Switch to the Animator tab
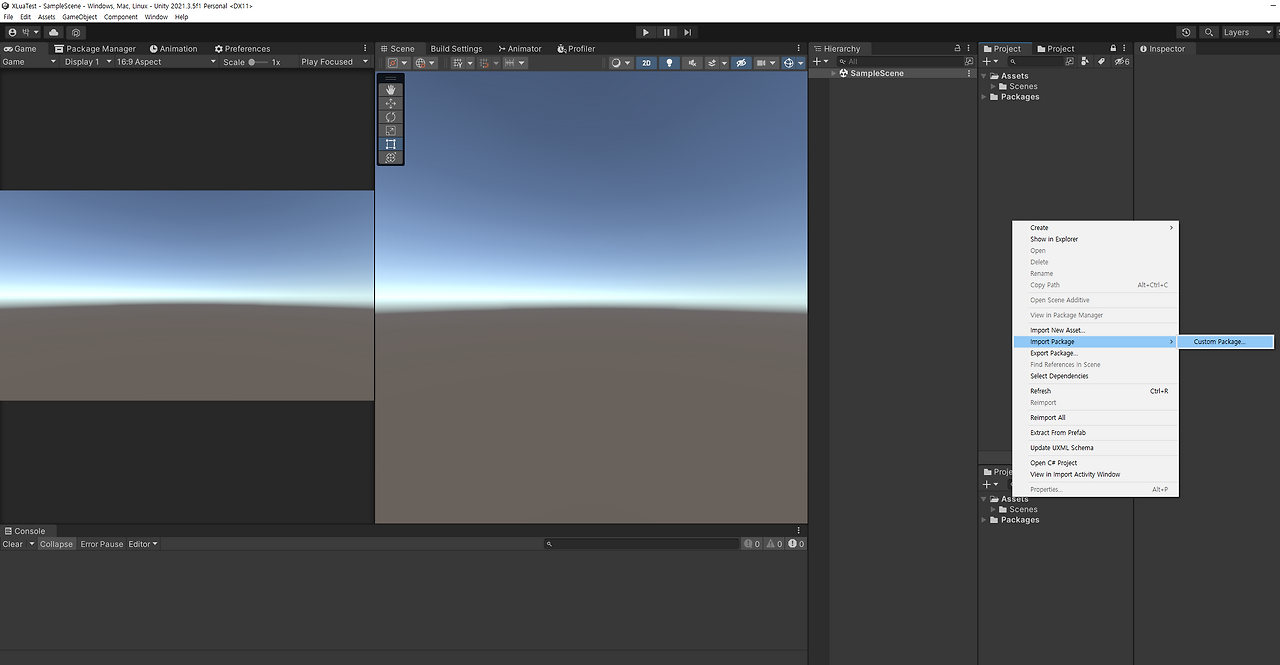 520,48
